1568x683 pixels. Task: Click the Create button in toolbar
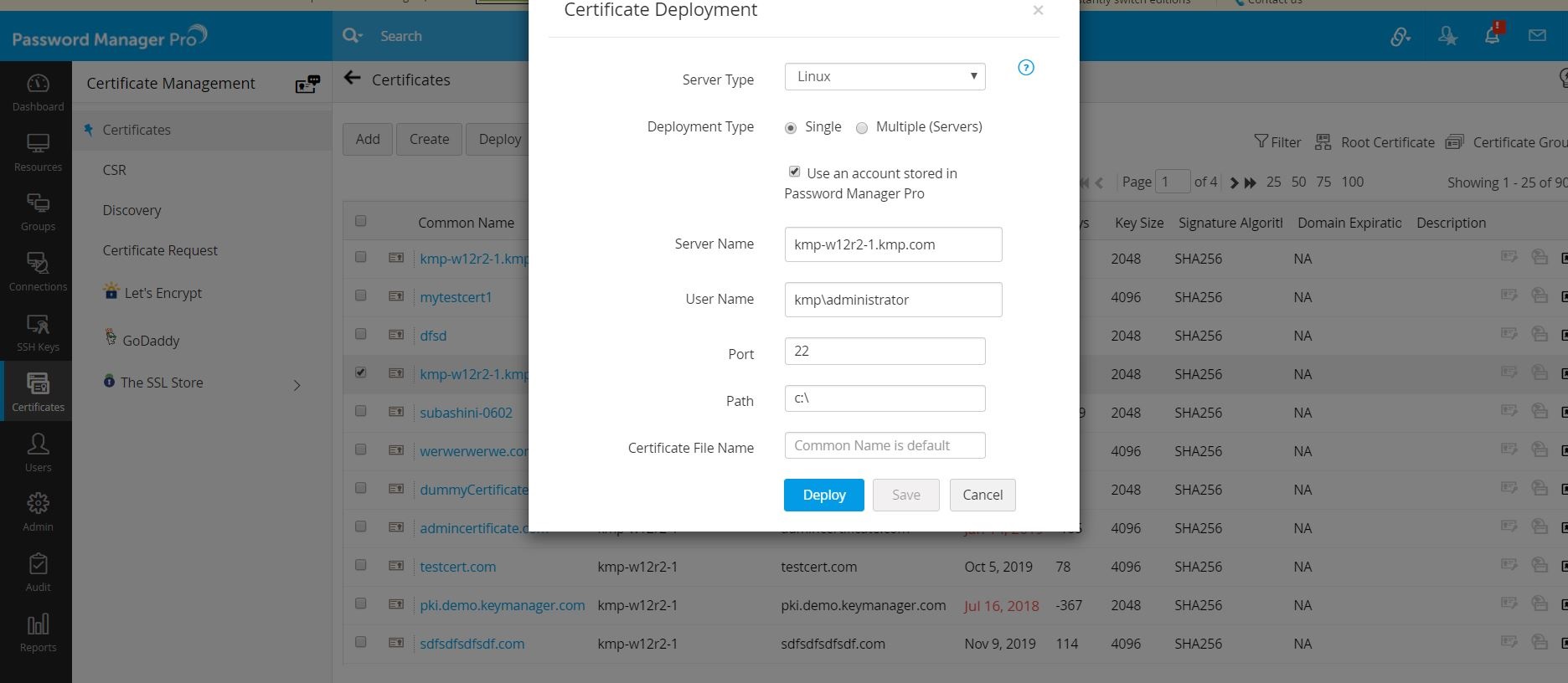tap(430, 139)
